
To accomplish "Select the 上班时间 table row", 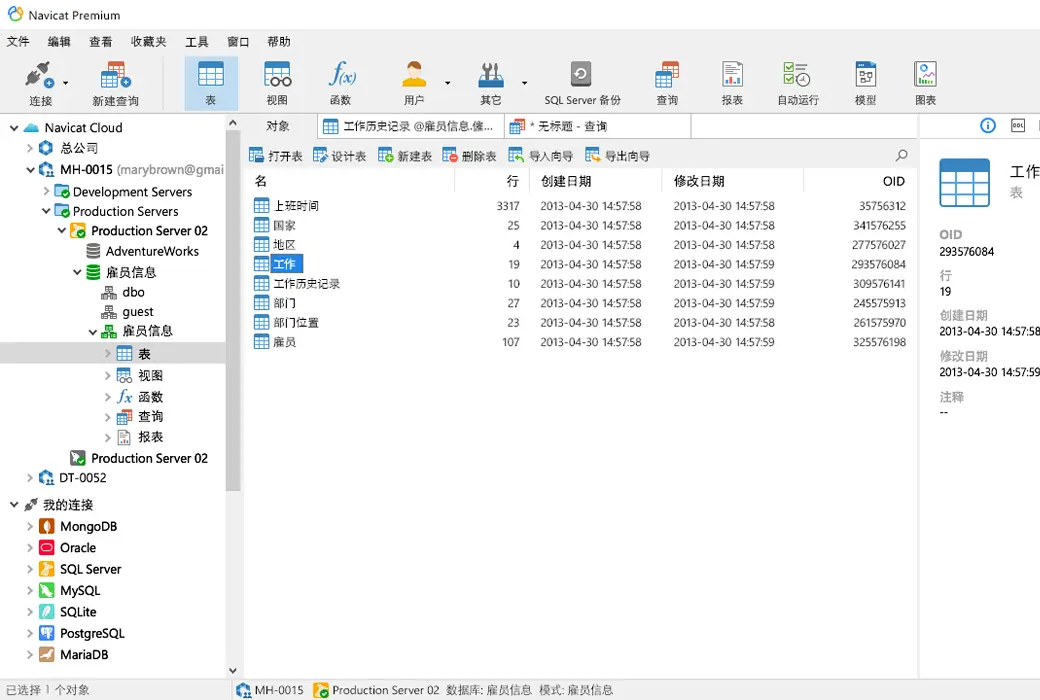I will click(x=580, y=206).
